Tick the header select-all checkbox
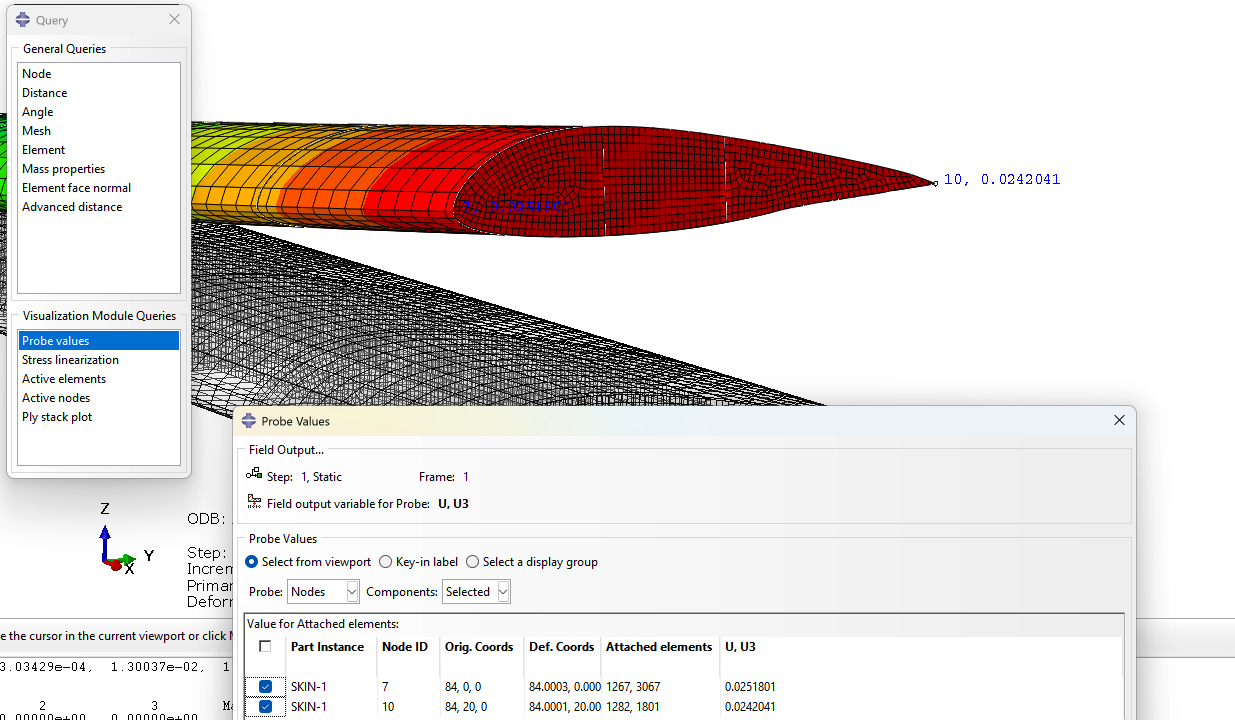Screen dimensions: 1235x720 click(265, 646)
